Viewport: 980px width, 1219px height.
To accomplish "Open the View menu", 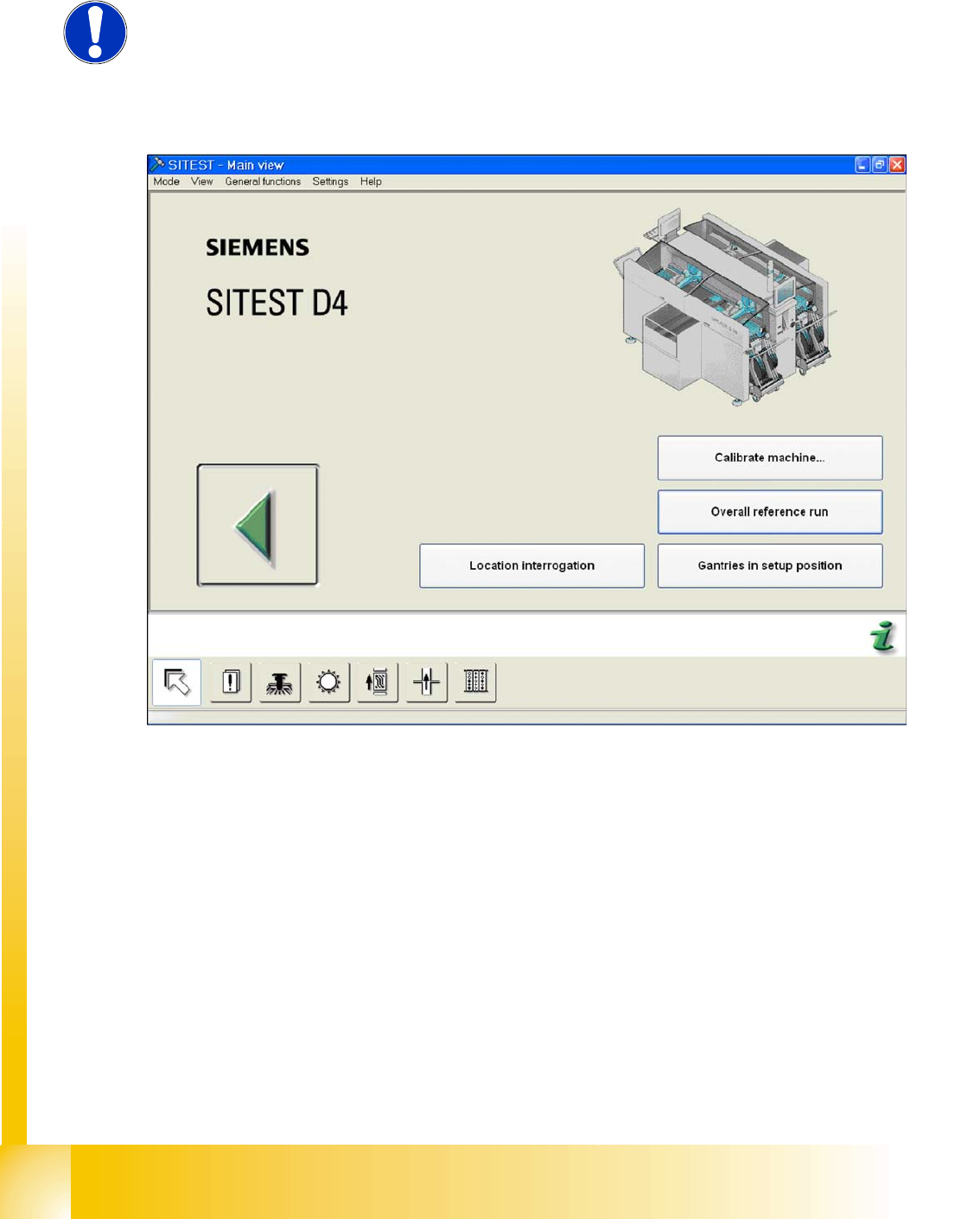I will click(x=202, y=182).
